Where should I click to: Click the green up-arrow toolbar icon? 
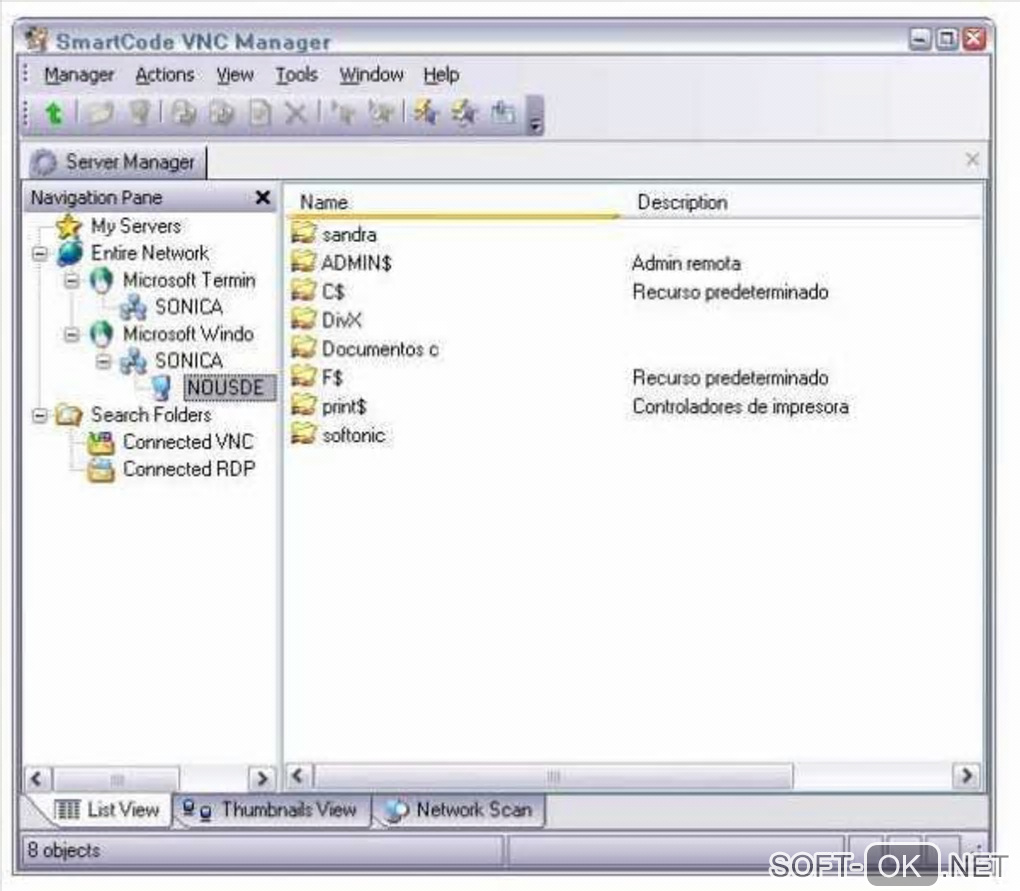54,114
